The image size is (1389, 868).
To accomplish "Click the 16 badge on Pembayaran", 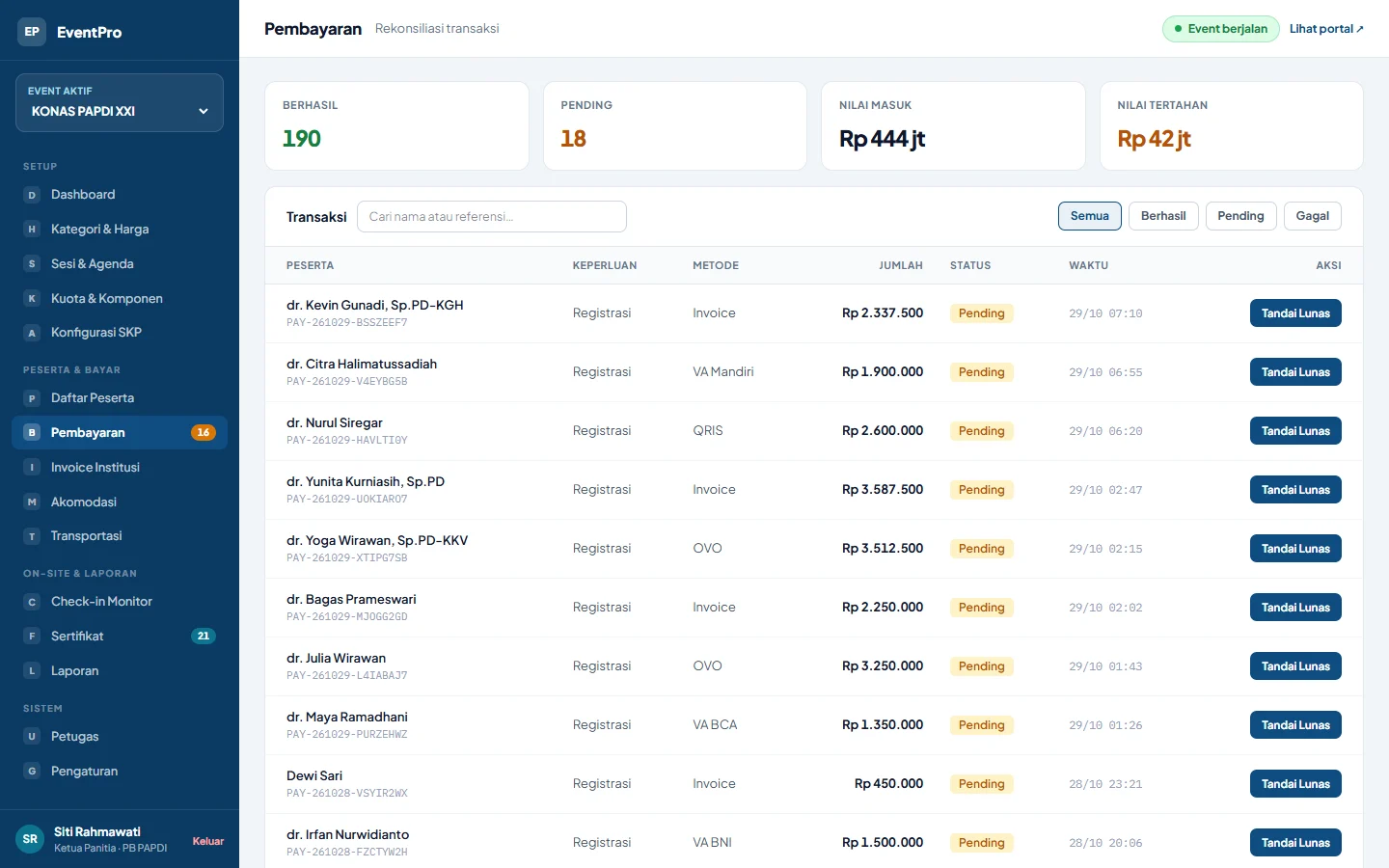I will click(204, 433).
